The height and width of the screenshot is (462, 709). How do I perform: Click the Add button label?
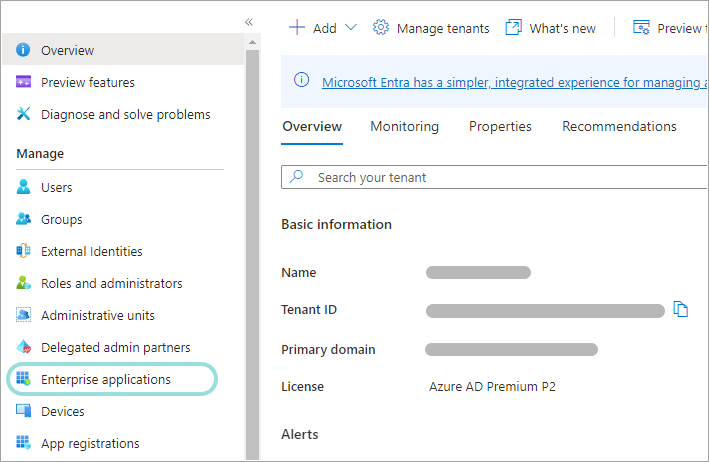pos(325,28)
